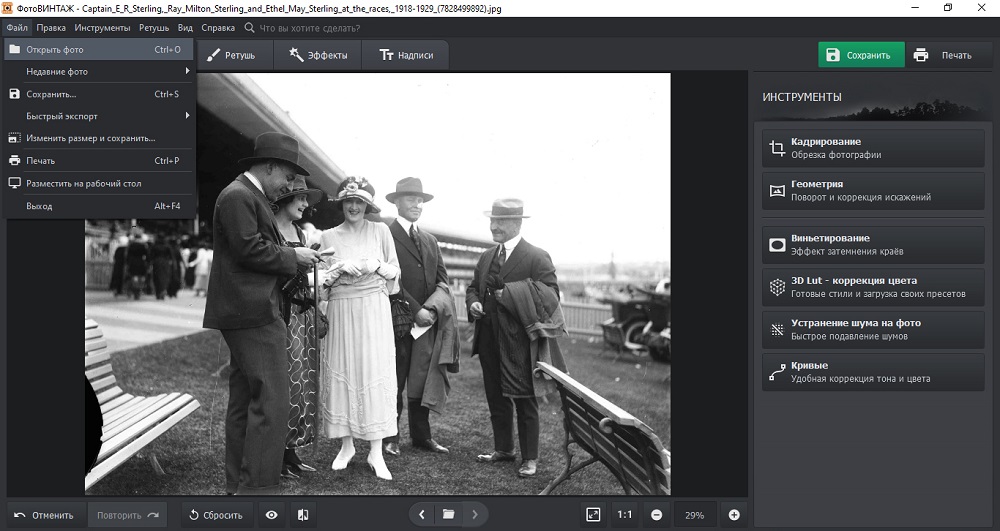
Task: Toggle the eye preview of original
Action: 272,515
